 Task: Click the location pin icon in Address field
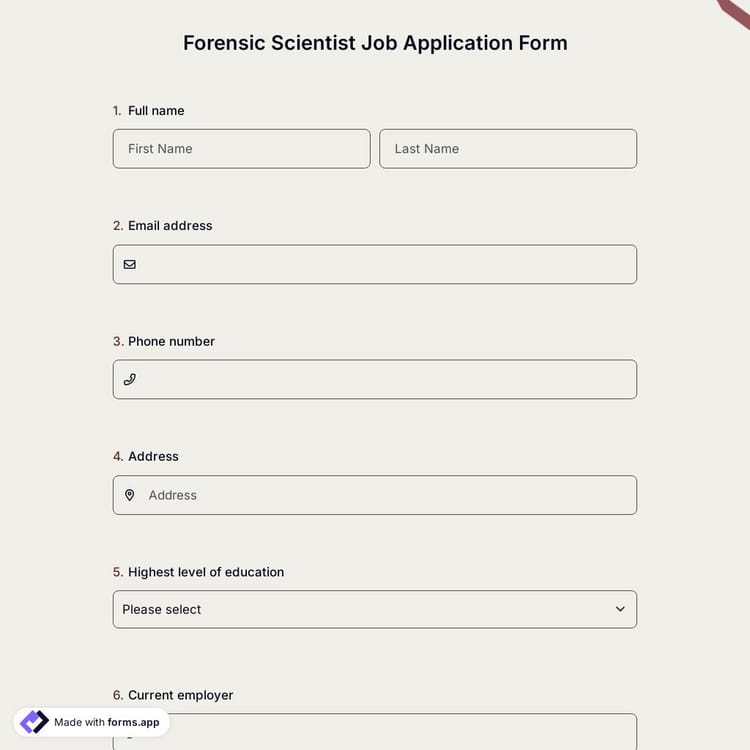click(130, 495)
